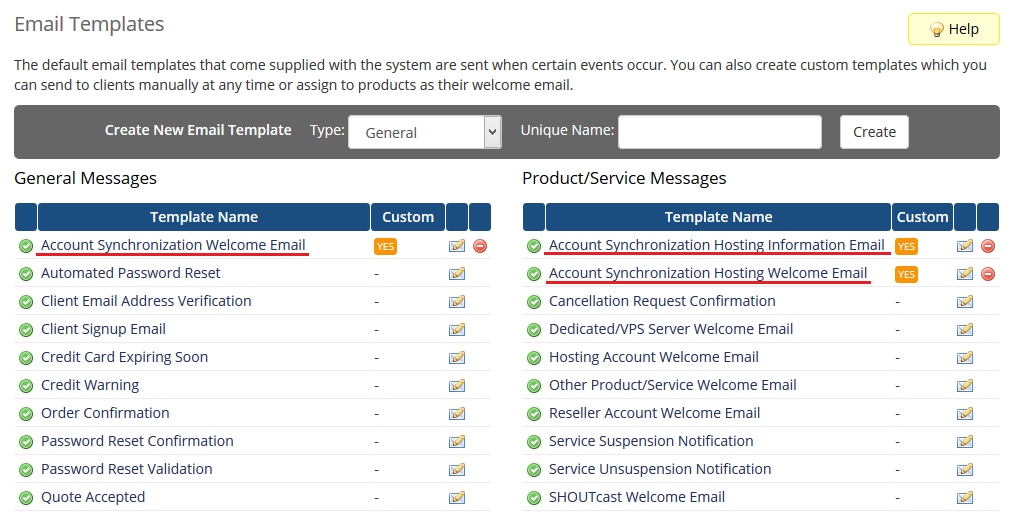Edit Account Synchronization Hosting Welcome Email
The image size is (1014, 515).
click(x=965, y=274)
